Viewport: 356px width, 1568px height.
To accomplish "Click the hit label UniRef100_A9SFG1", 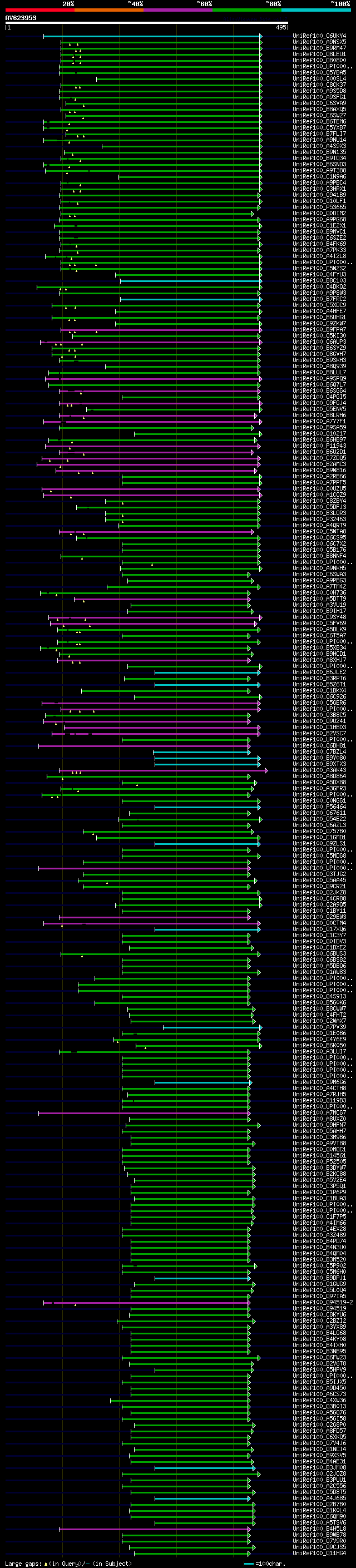I will [319, 97].
